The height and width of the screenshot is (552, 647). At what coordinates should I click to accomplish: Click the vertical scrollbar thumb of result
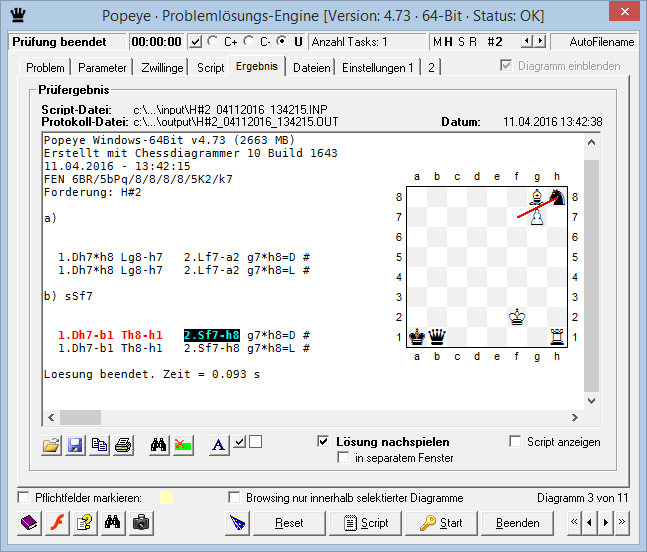click(x=591, y=276)
